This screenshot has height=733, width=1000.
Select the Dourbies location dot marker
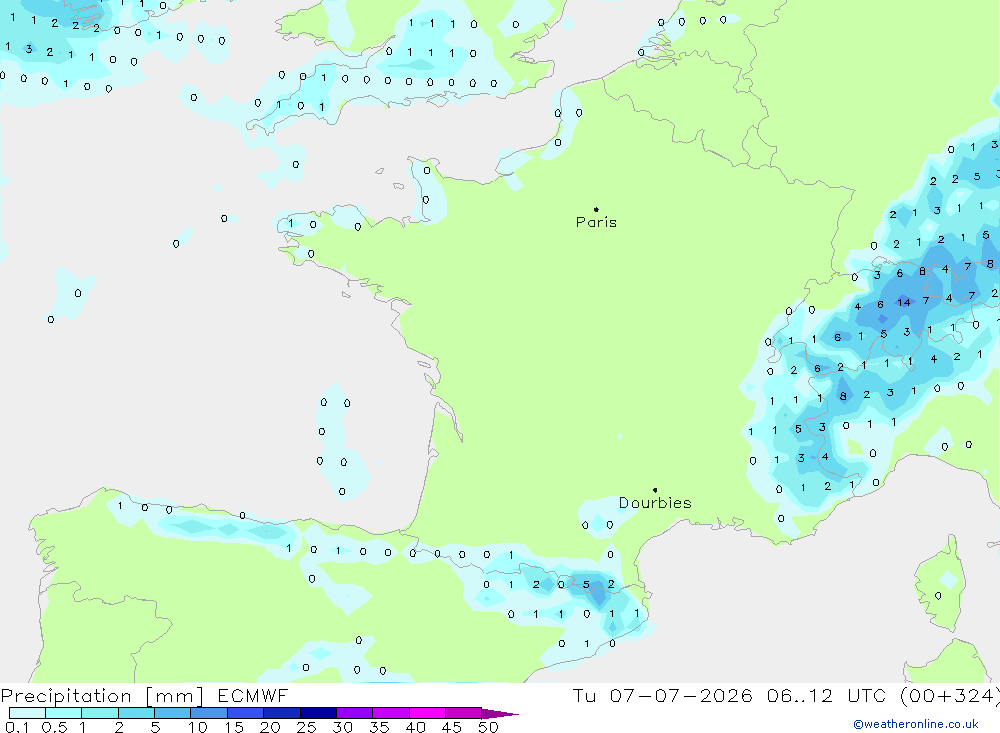[655, 490]
